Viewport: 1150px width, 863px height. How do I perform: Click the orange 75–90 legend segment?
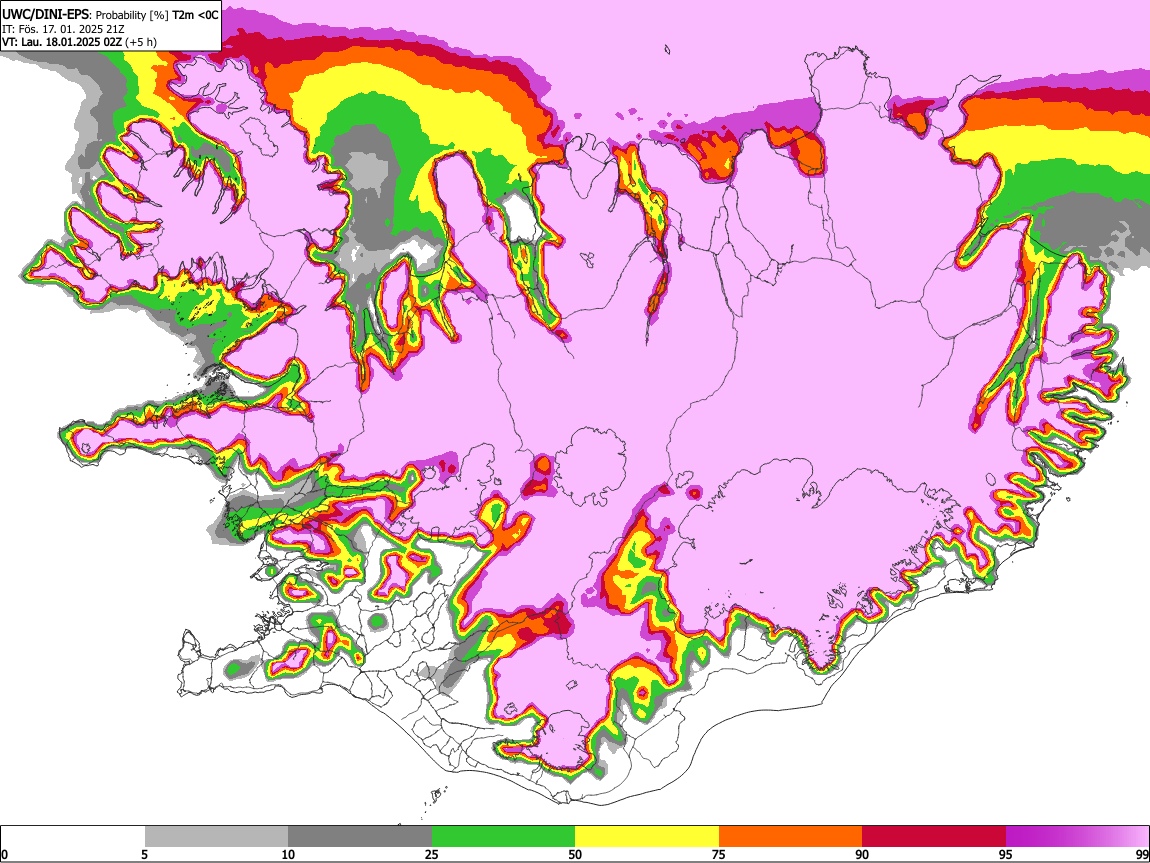point(790,836)
